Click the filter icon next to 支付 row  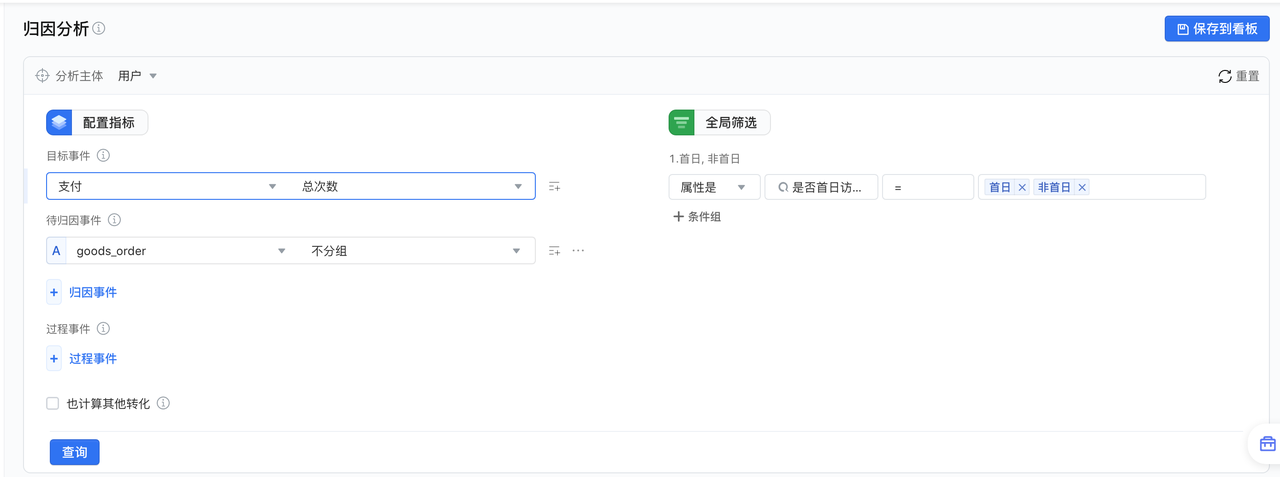click(x=554, y=187)
